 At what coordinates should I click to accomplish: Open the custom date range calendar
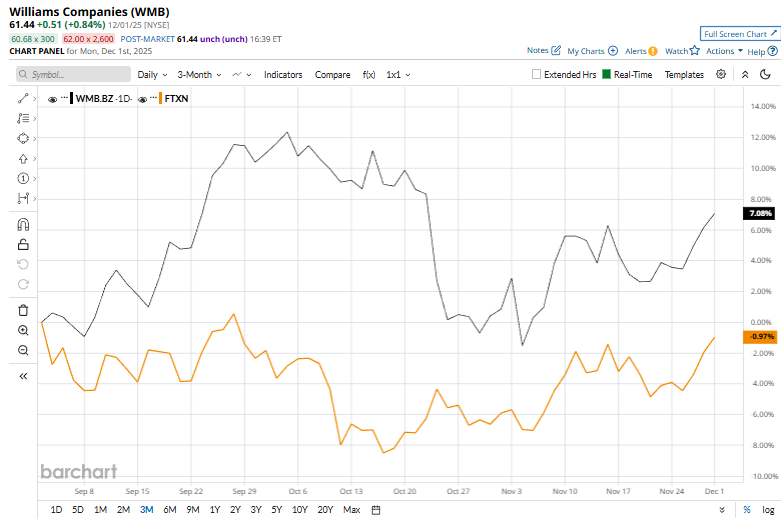(376, 510)
